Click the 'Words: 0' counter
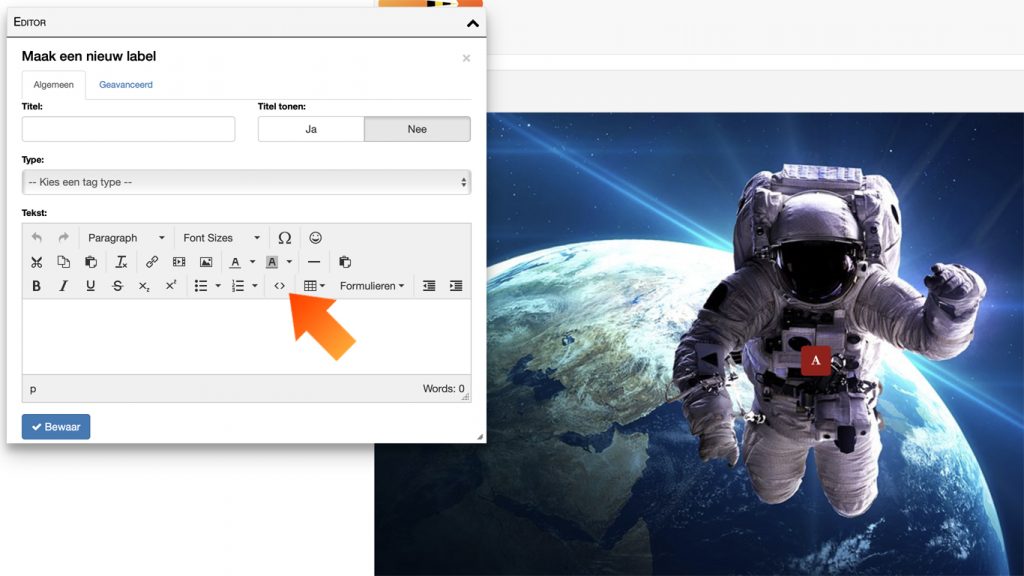 pyautogui.click(x=443, y=389)
